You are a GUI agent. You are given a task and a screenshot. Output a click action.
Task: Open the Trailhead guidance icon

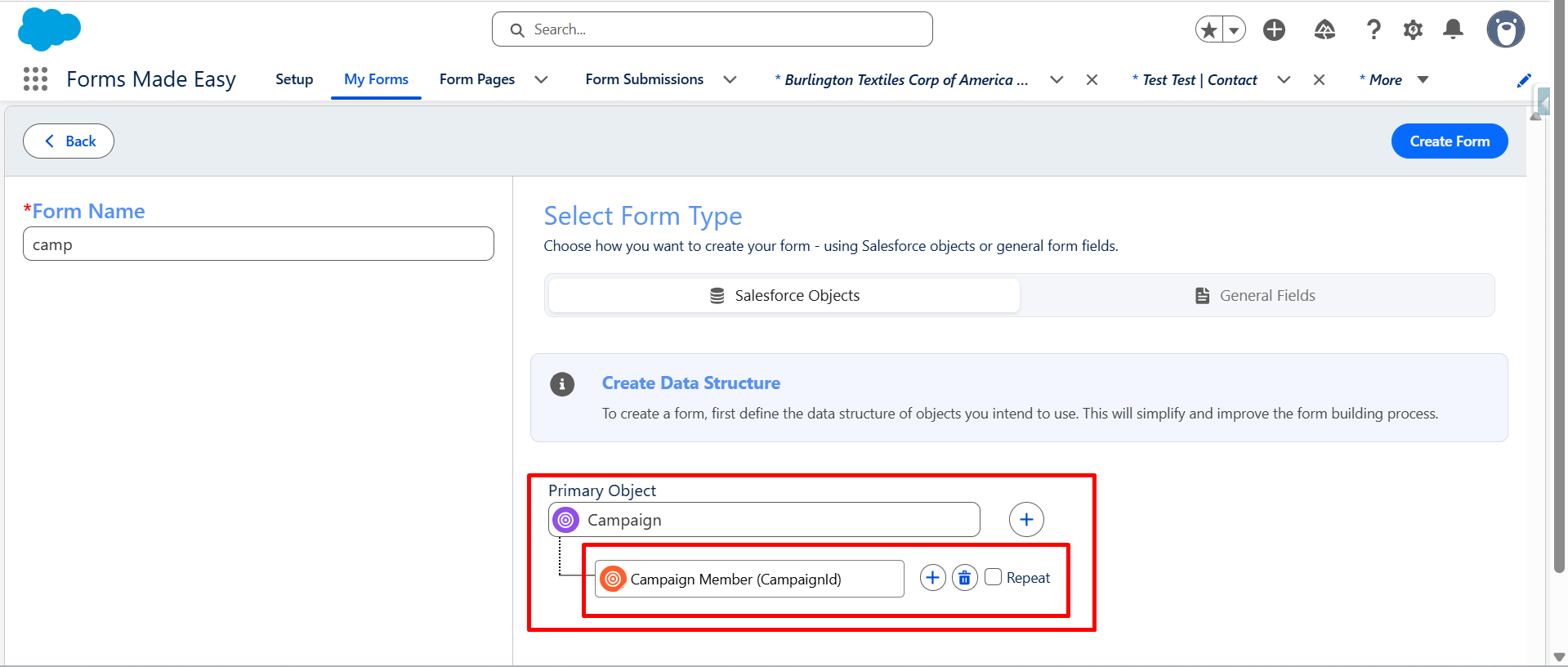(1325, 30)
